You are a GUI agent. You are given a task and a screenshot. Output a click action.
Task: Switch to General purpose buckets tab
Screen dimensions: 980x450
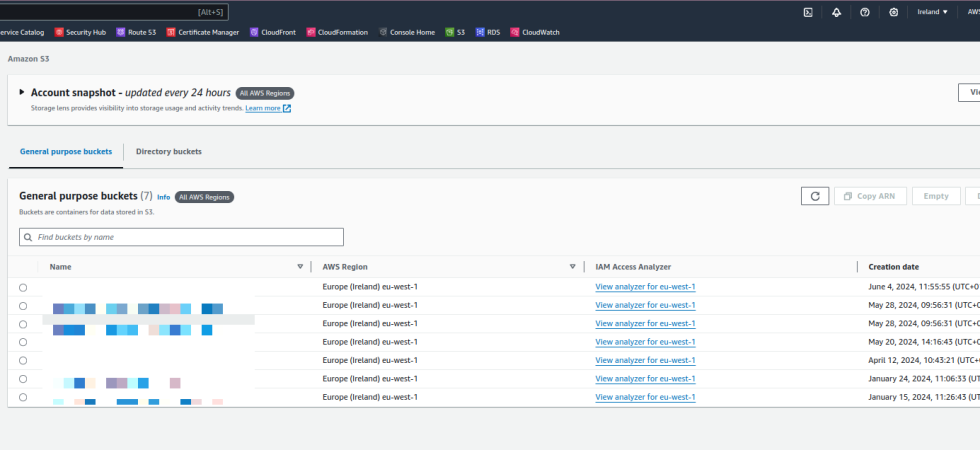point(66,152)
